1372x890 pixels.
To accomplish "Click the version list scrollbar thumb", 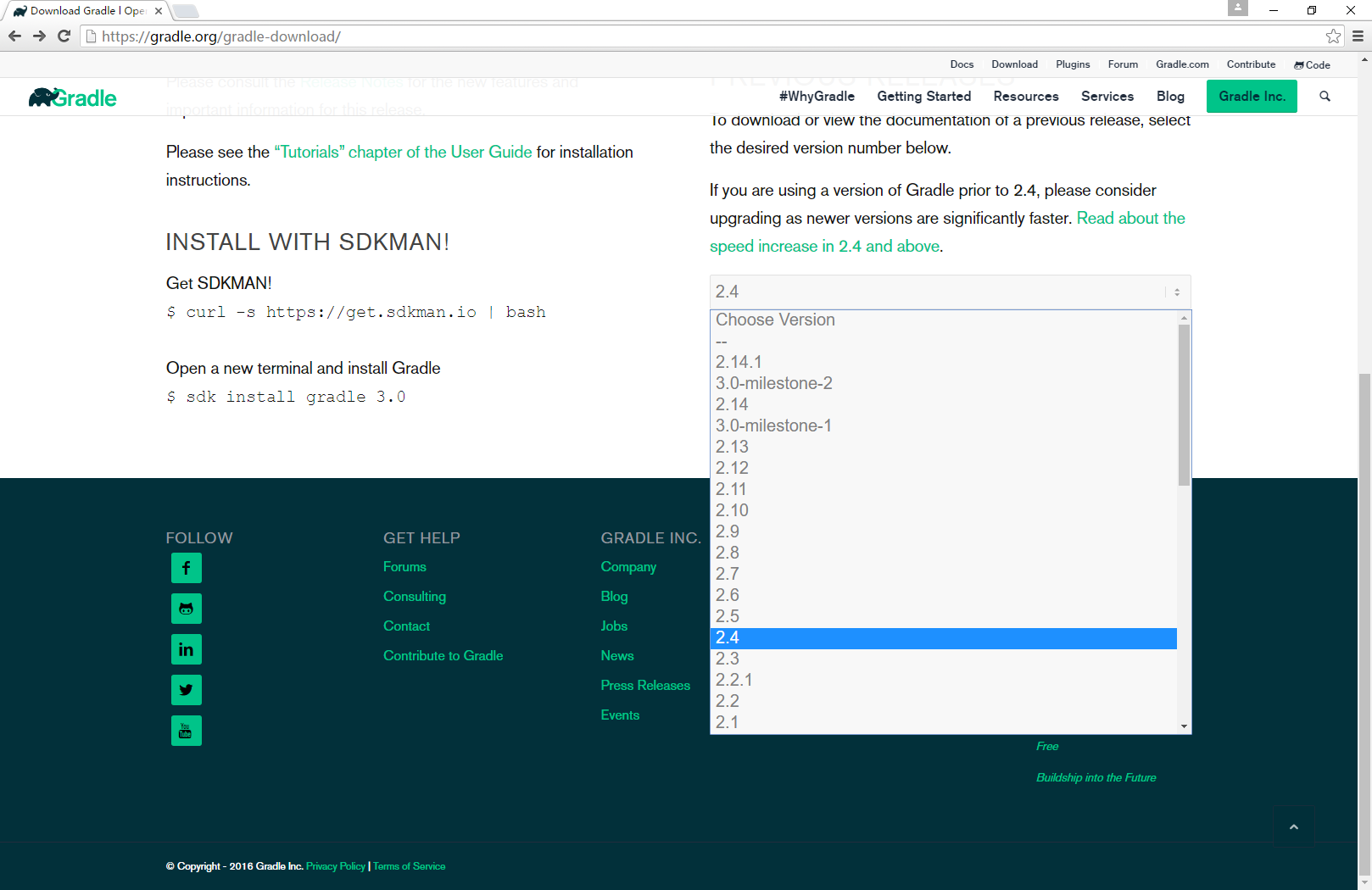I will tap(1184, 405).
